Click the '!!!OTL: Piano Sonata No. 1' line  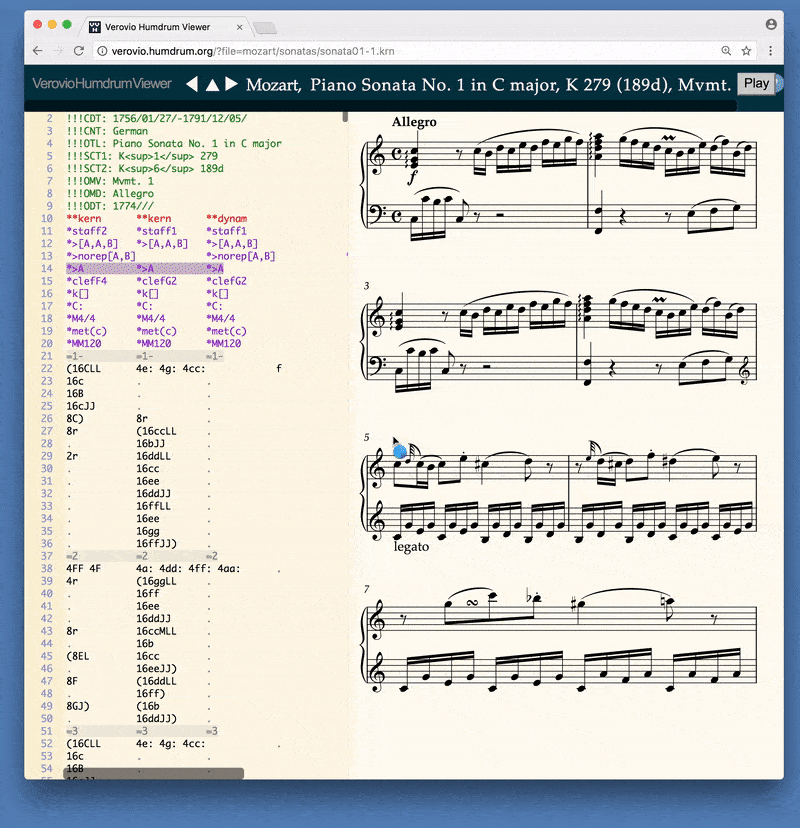pos(174,144)
